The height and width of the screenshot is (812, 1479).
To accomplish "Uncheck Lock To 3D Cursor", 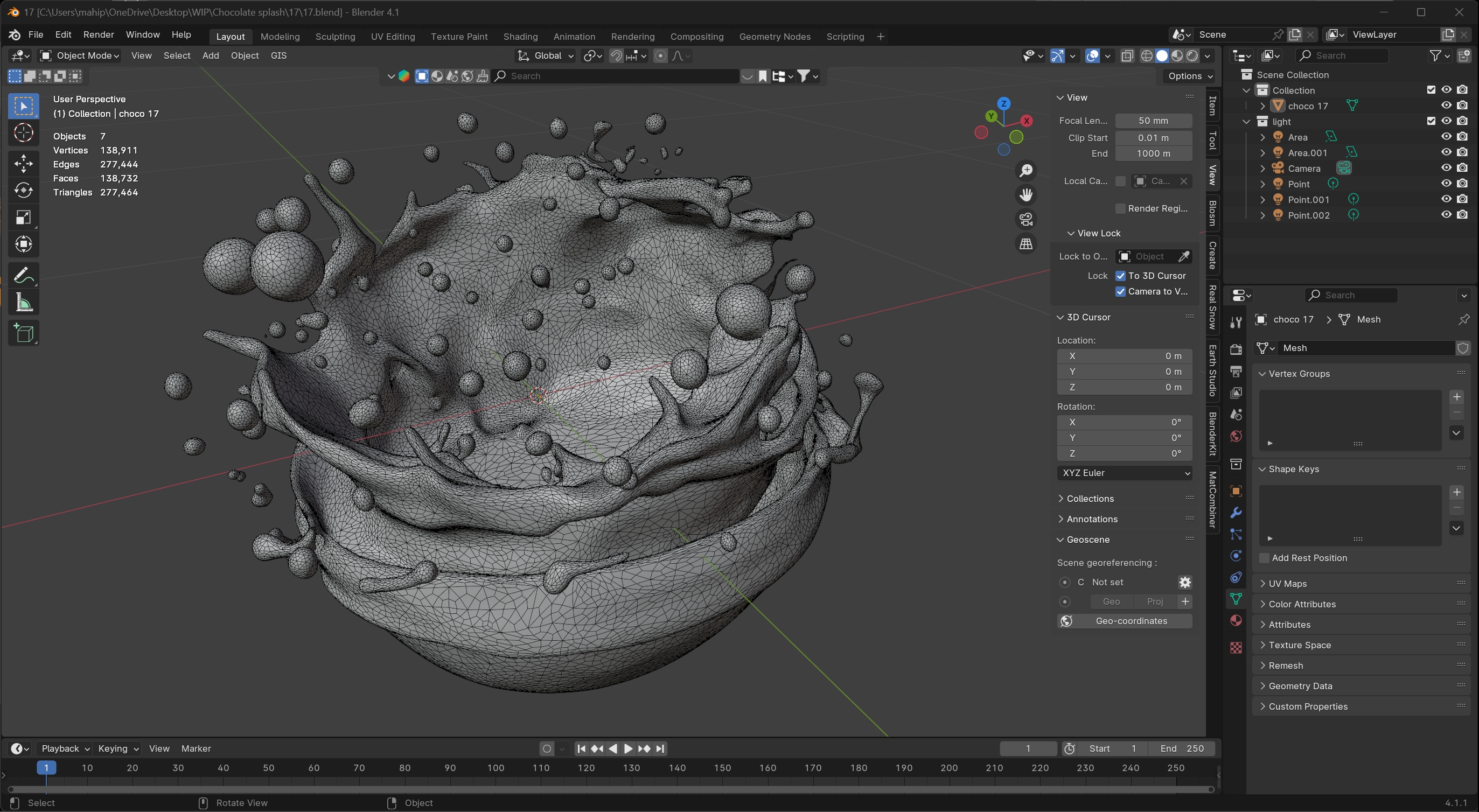I will (1120, 276).
